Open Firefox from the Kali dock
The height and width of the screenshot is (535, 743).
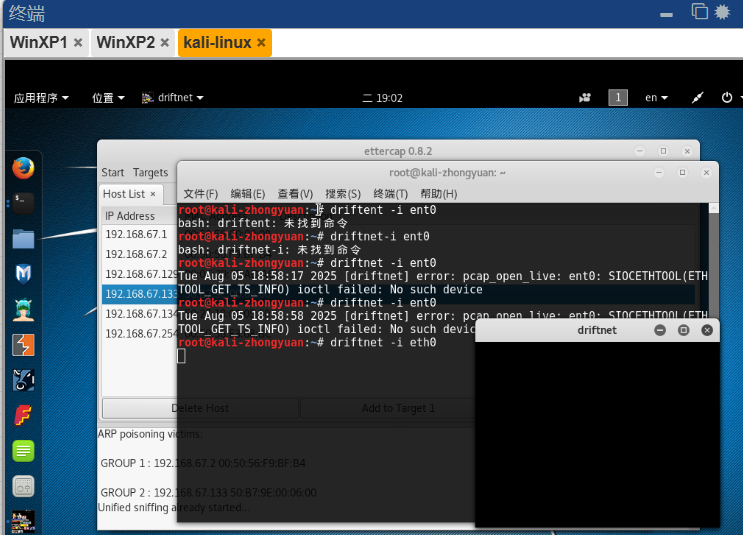point(23,168)
